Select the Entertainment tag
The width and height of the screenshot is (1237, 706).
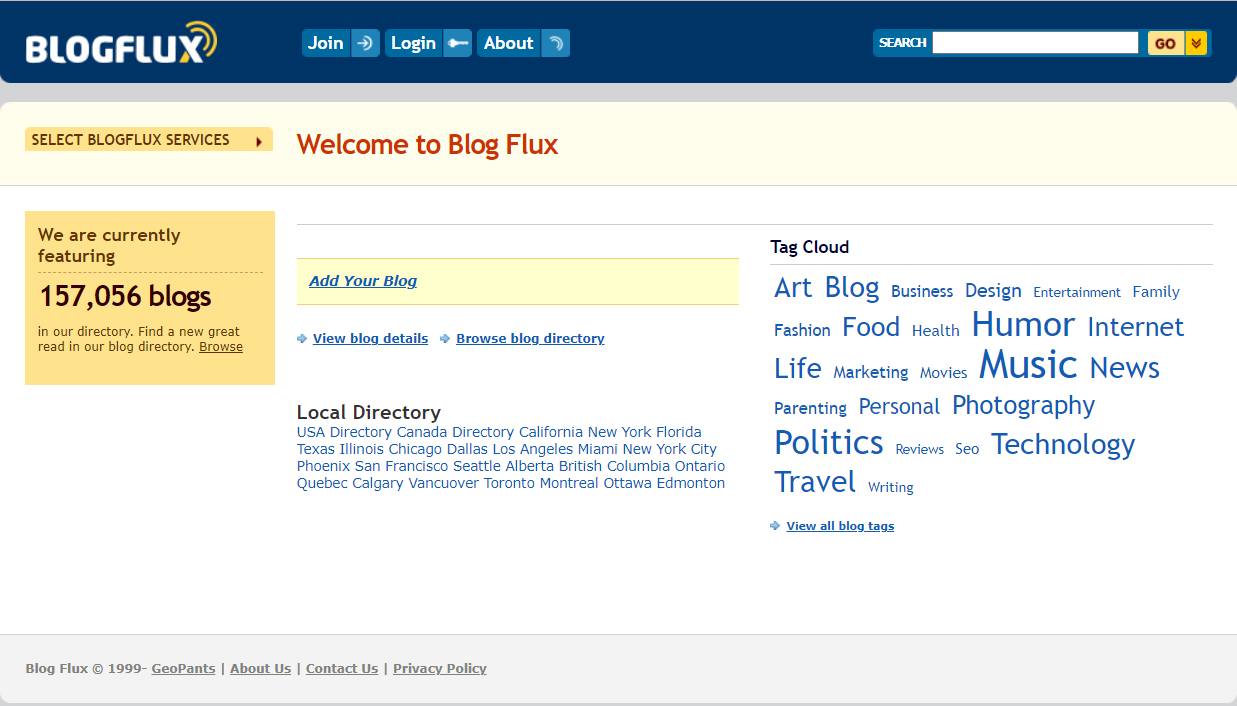[1077, 292]
